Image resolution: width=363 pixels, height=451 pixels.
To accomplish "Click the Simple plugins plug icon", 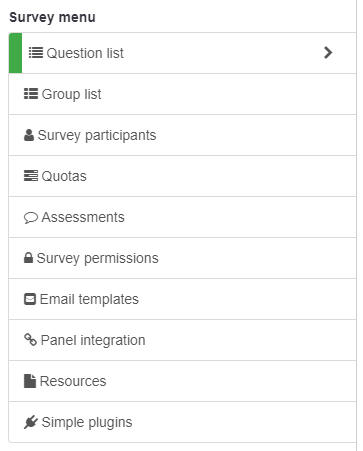I will pyautogui.click(x=31, y=422).
